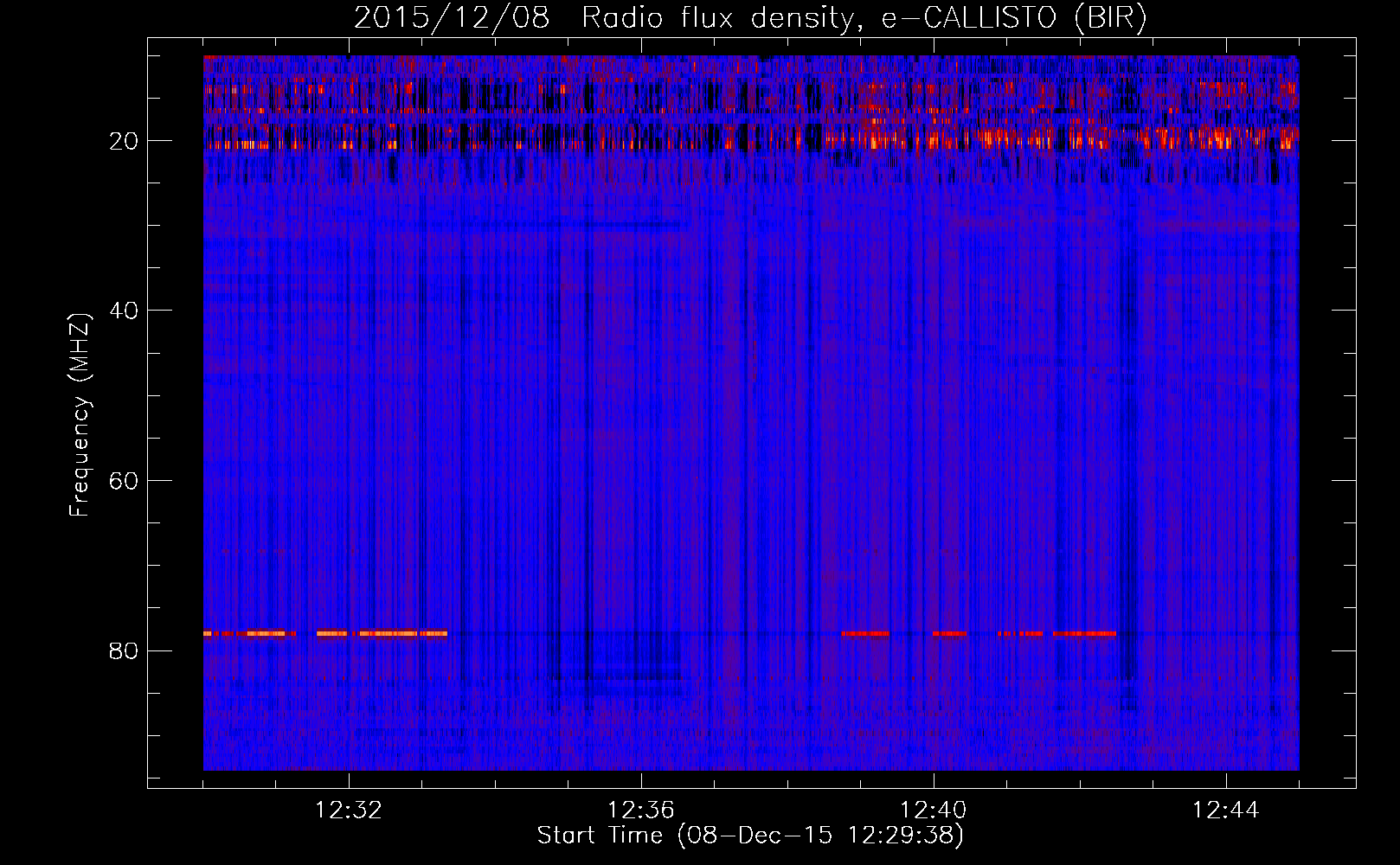Select the 12:44 time tick label
Screen dimensions: 1400x865
point(1226,811)
